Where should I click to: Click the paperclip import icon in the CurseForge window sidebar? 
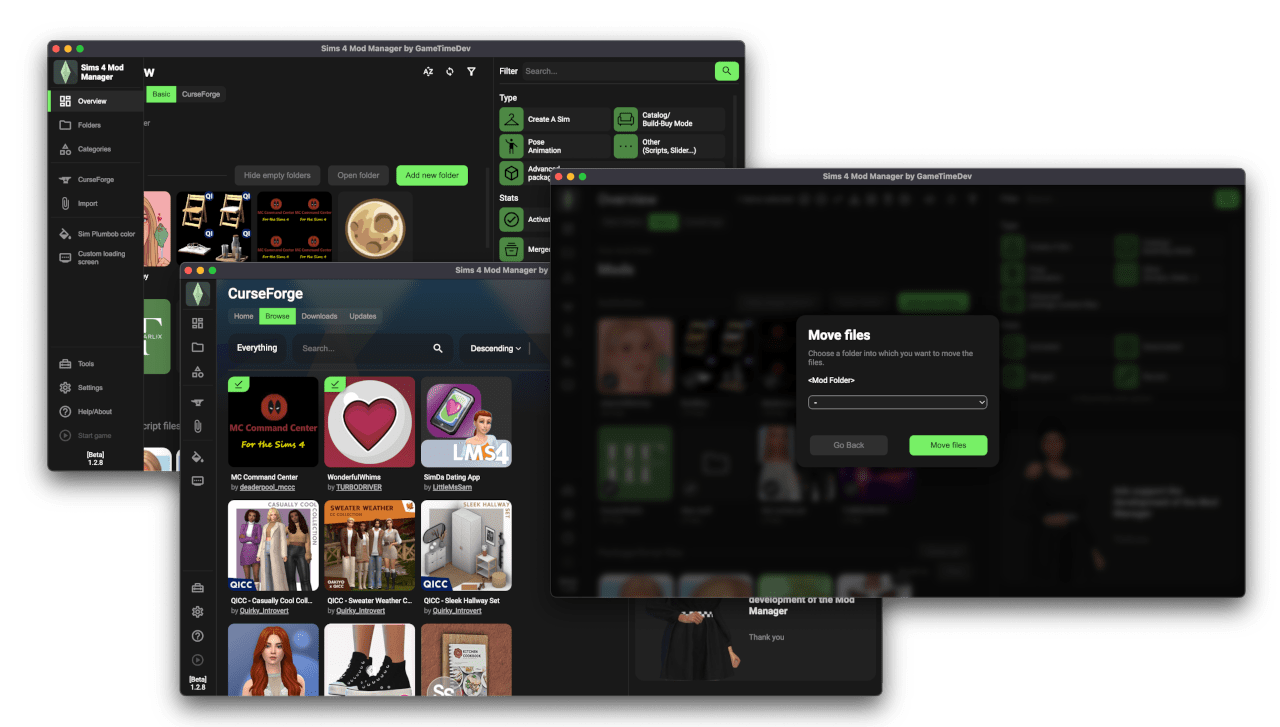click(198, 426)
